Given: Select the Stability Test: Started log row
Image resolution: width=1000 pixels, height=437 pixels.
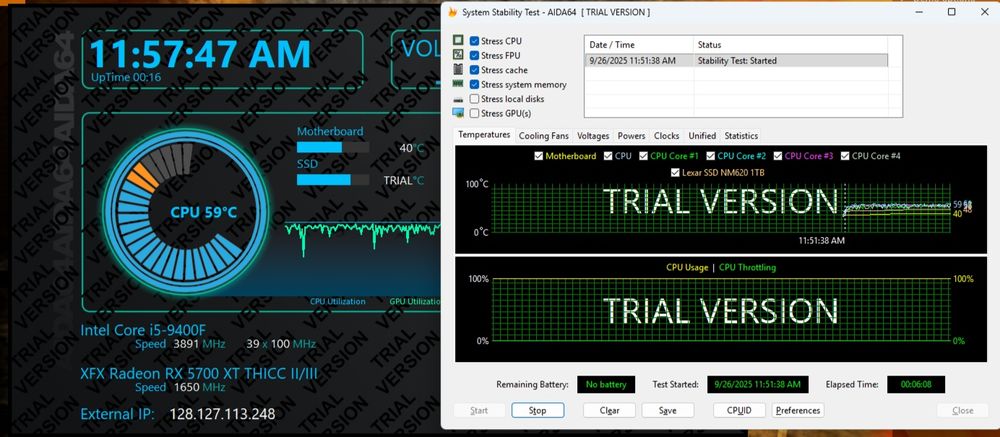Looking at the screenshot, I should (736, 61).
